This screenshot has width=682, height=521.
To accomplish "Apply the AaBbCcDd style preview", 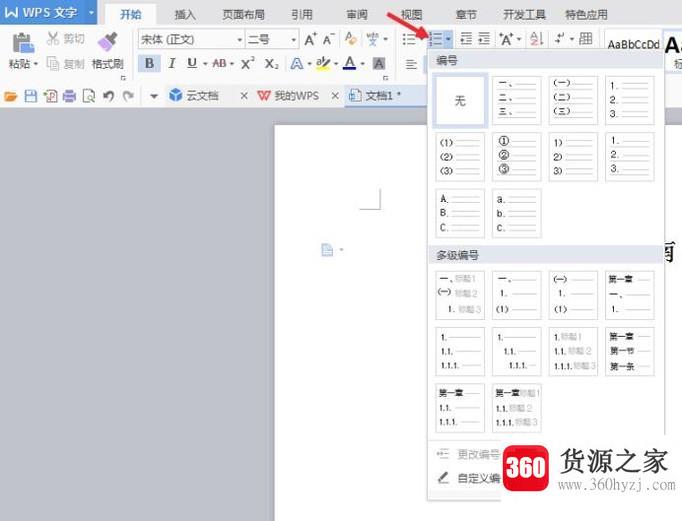I will tap(633, 44).
